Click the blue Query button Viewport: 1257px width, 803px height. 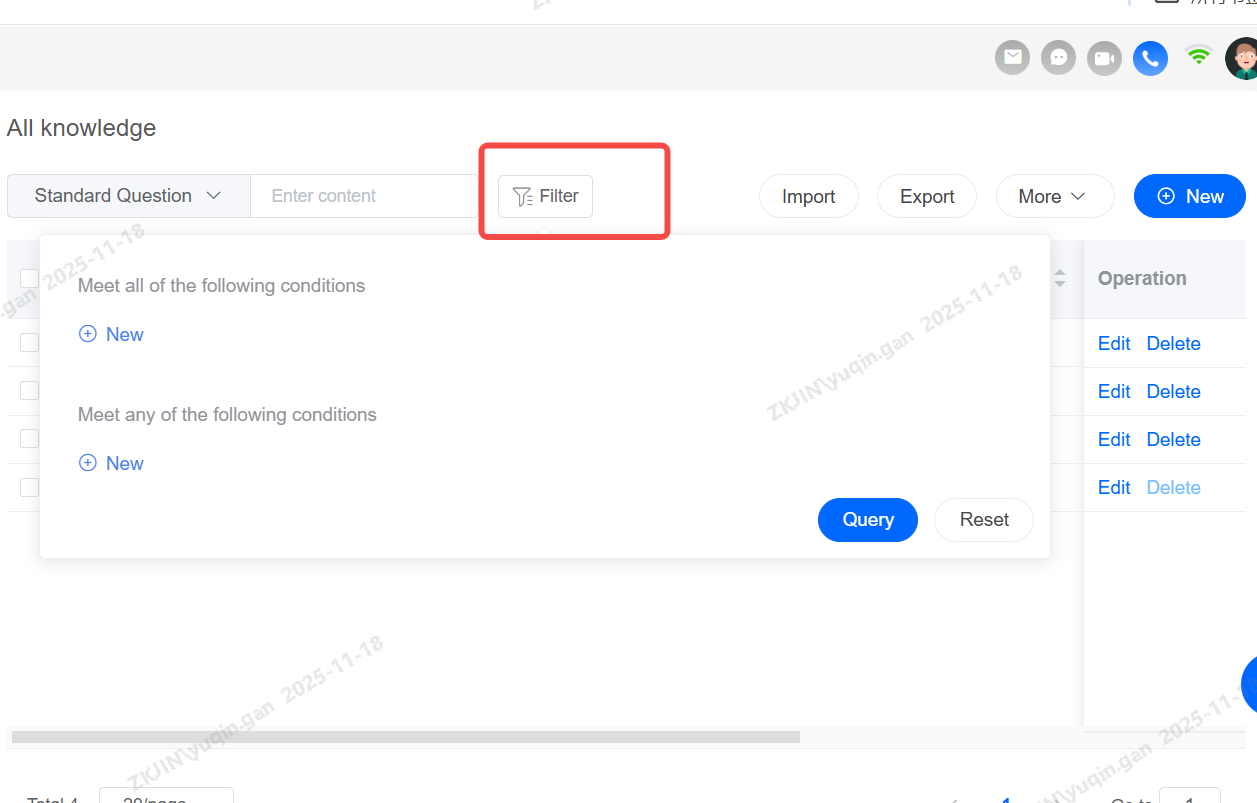(x=867, y=519)
